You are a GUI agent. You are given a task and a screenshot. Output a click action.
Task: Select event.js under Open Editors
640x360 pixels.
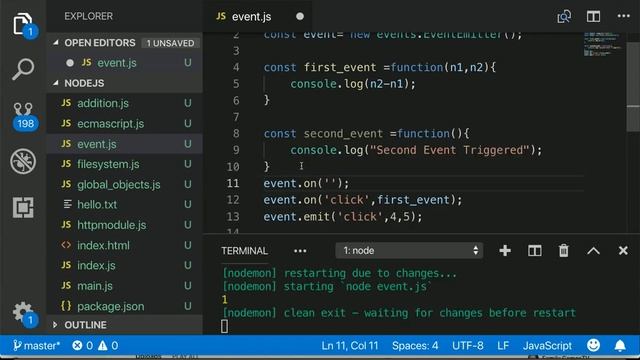point(124,63)
